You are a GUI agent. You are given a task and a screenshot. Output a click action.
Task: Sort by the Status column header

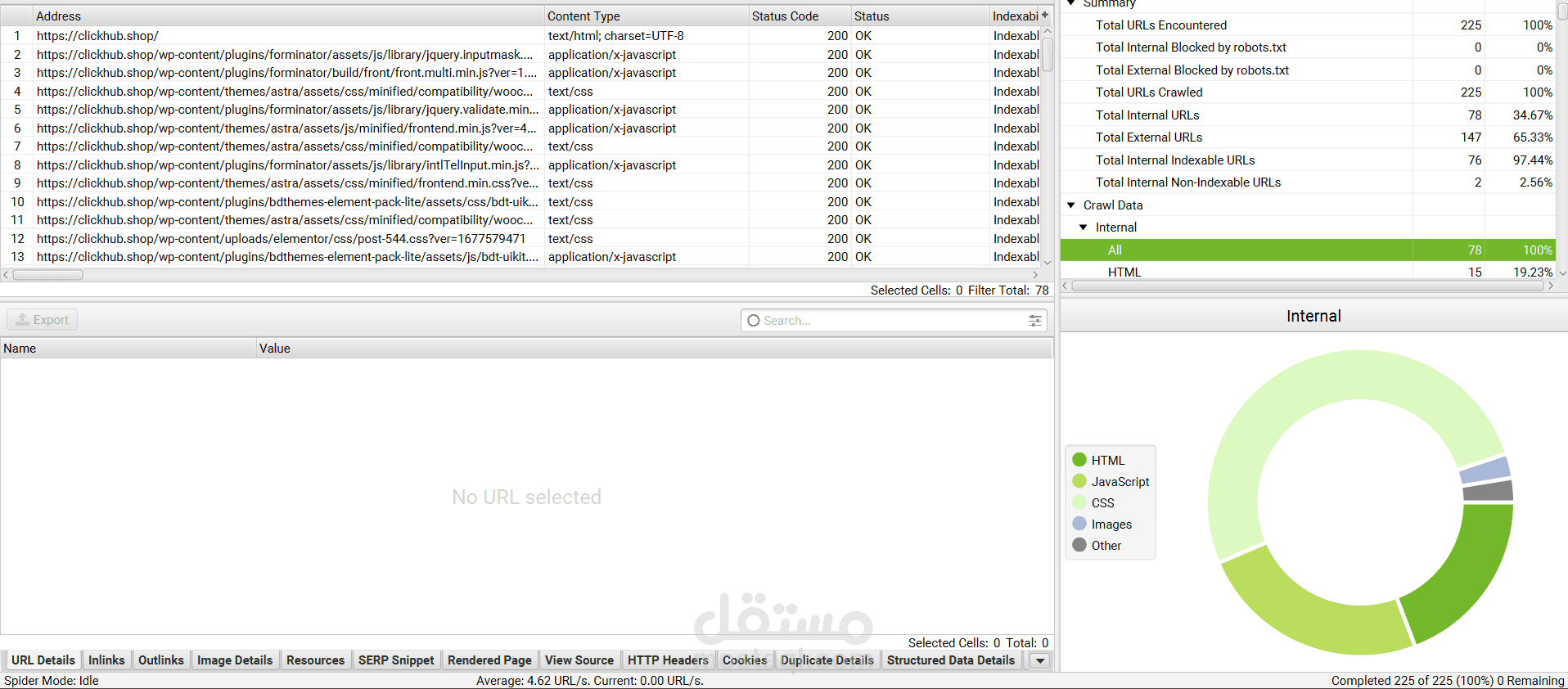click(x=920, y=16)
